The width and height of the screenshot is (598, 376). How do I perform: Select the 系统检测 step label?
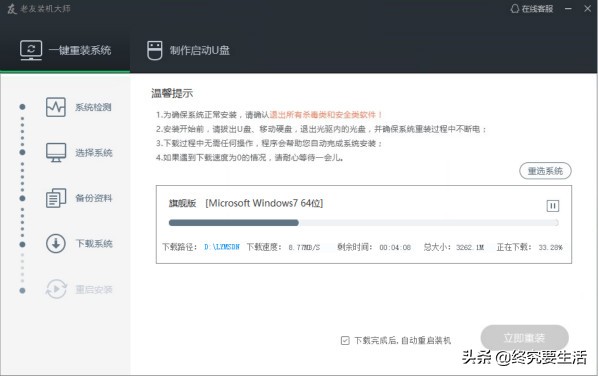coord(93,107)
